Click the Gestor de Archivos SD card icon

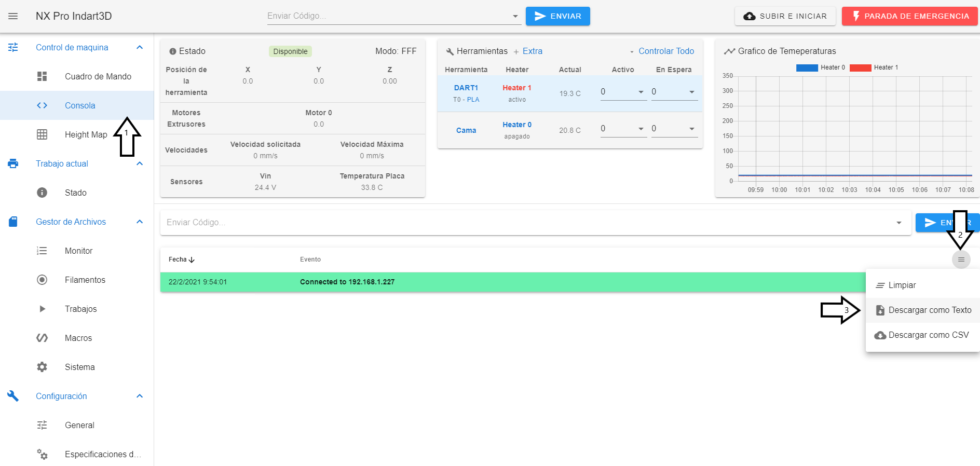(x=13, y=222)
